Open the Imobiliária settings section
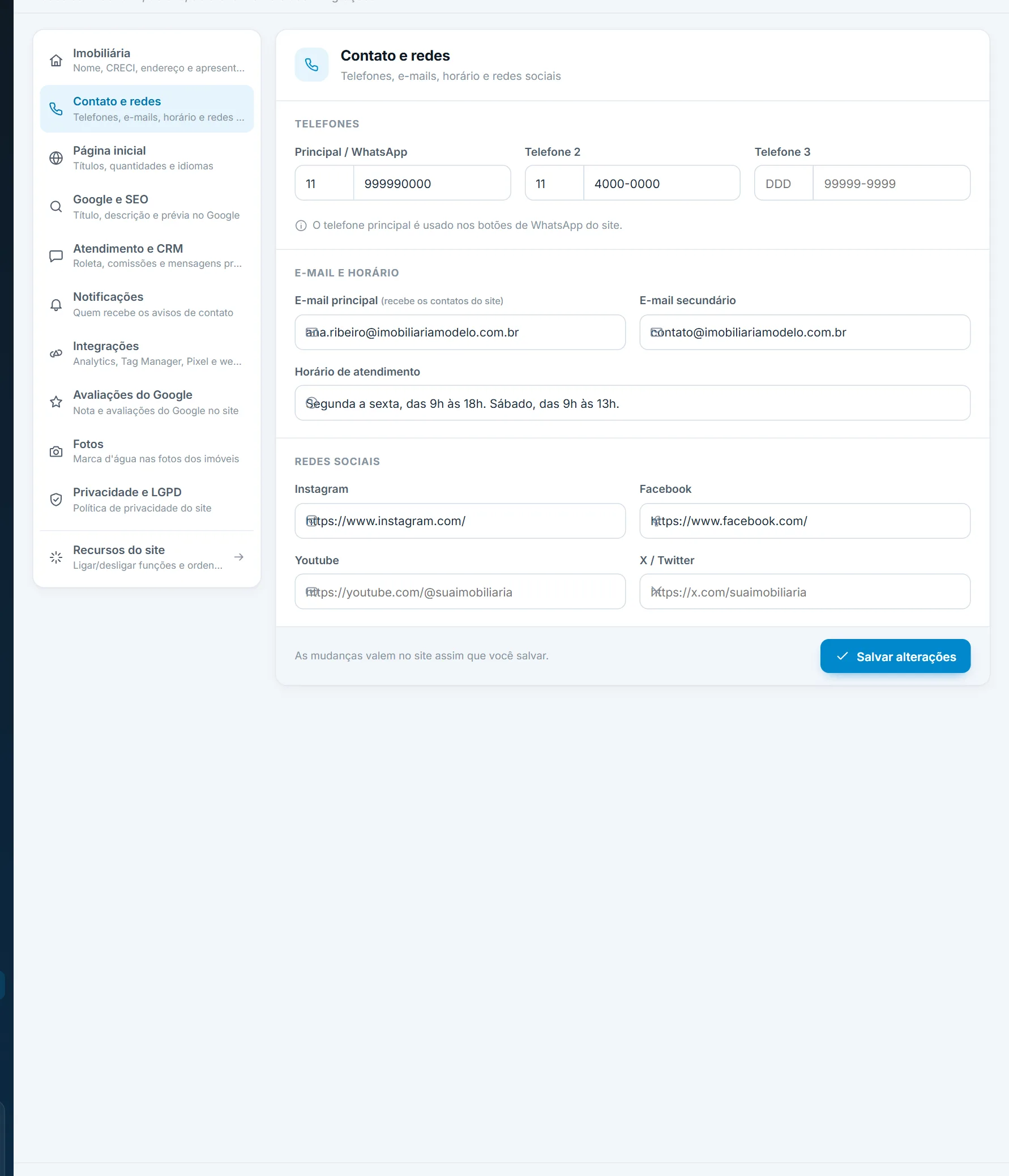This screenshot has width=1009, height=1176. (x=147, y=60)
